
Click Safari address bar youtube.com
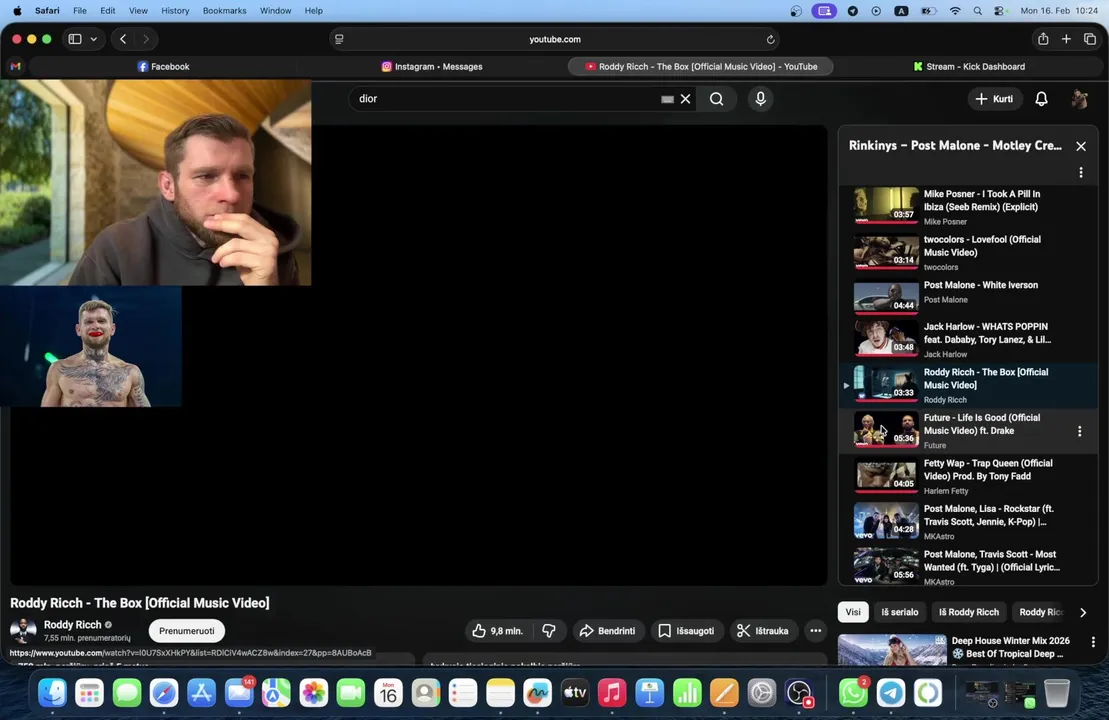pos(555,40)
